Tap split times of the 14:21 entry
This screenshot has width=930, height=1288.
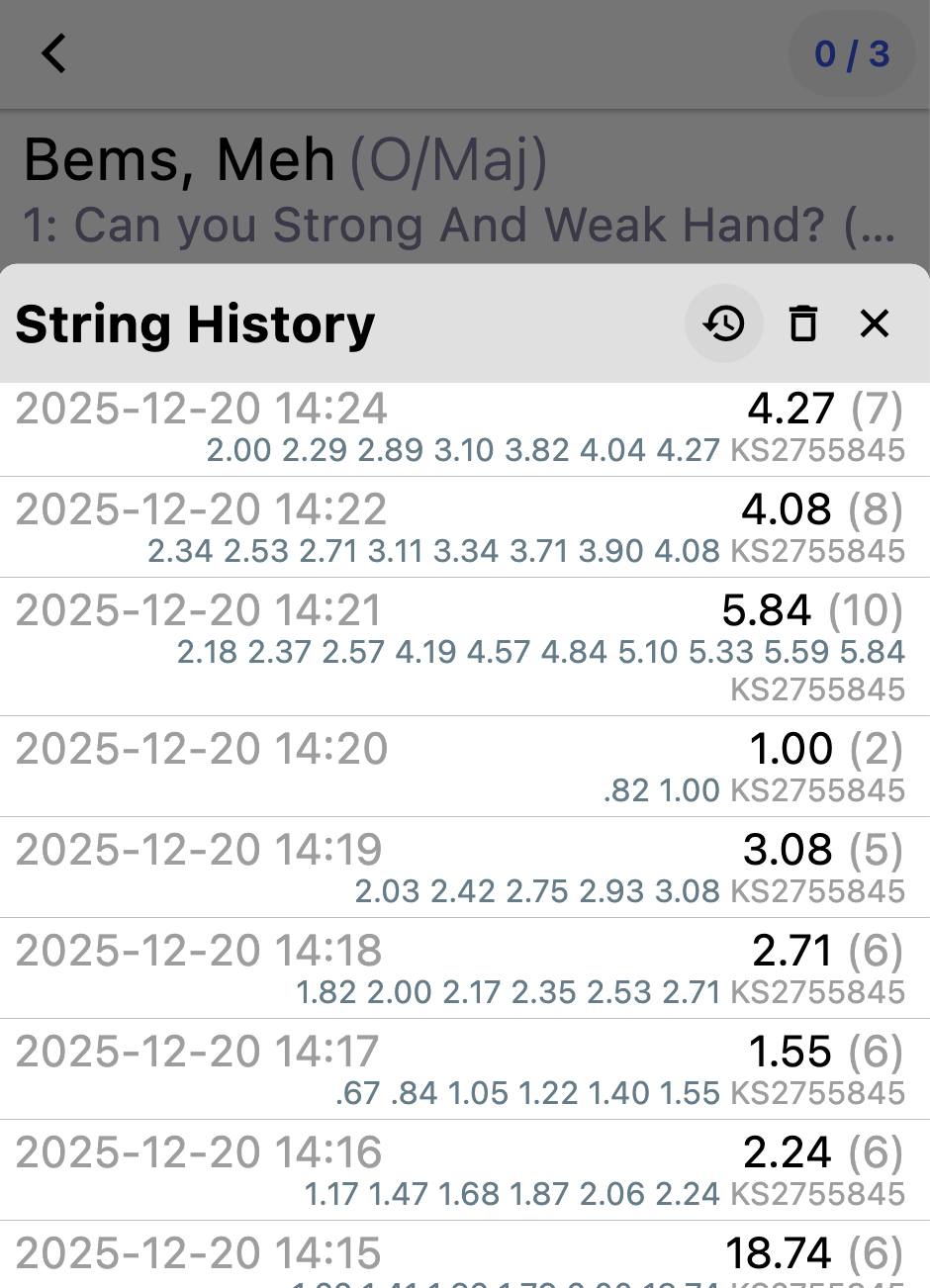pyautogui.click(x=541, y=652)
